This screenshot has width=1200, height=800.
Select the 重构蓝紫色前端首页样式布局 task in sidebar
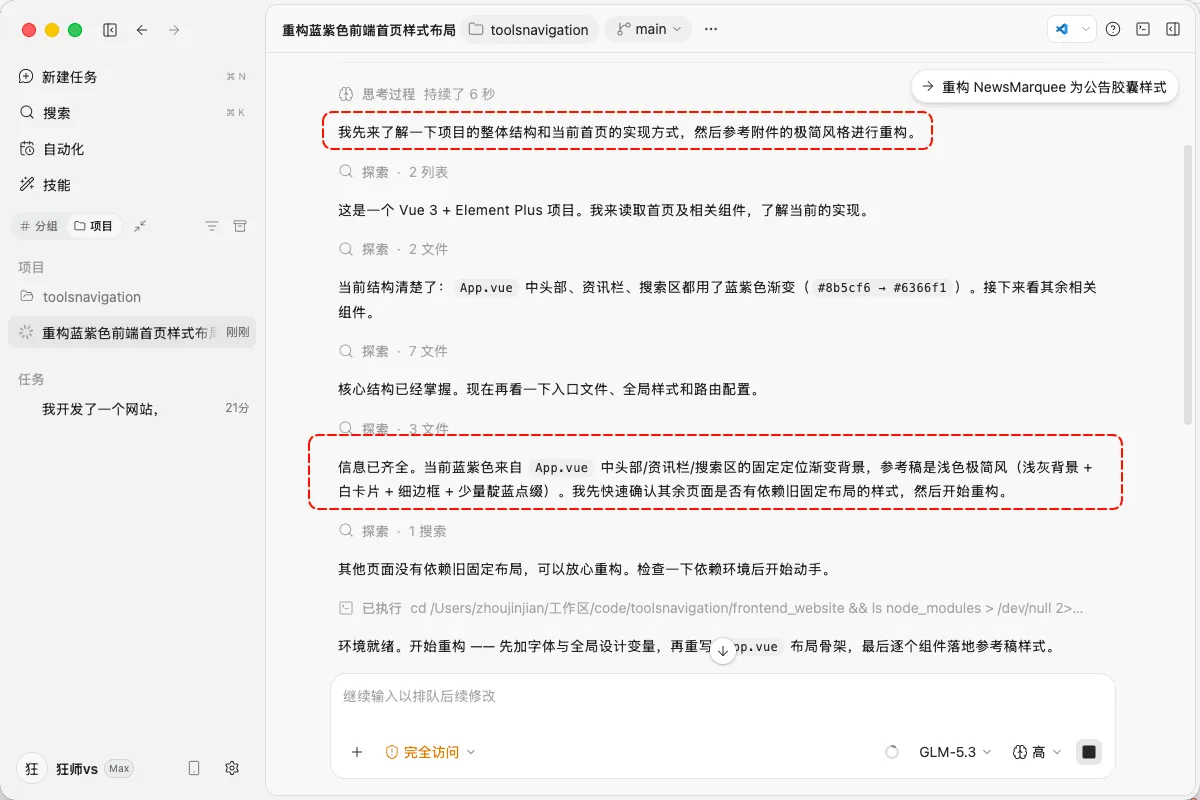pos(132,333)
